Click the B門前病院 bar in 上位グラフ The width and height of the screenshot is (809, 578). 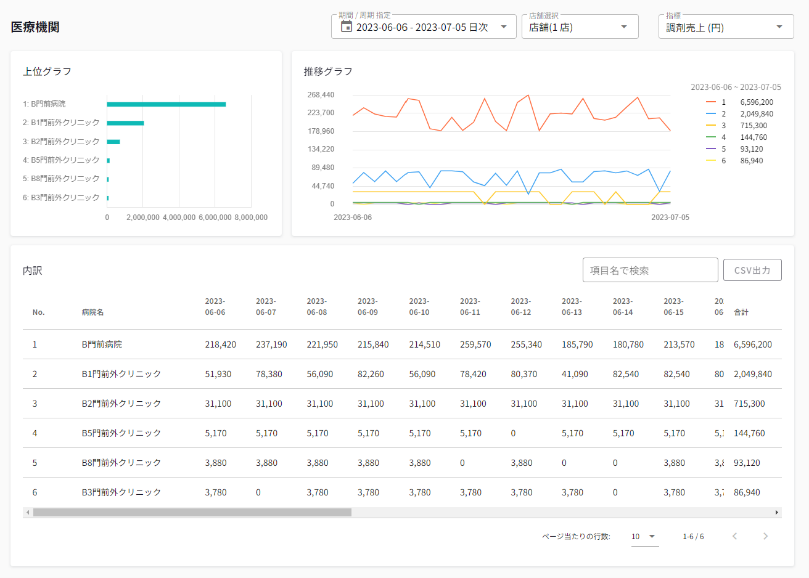point(166,104)
